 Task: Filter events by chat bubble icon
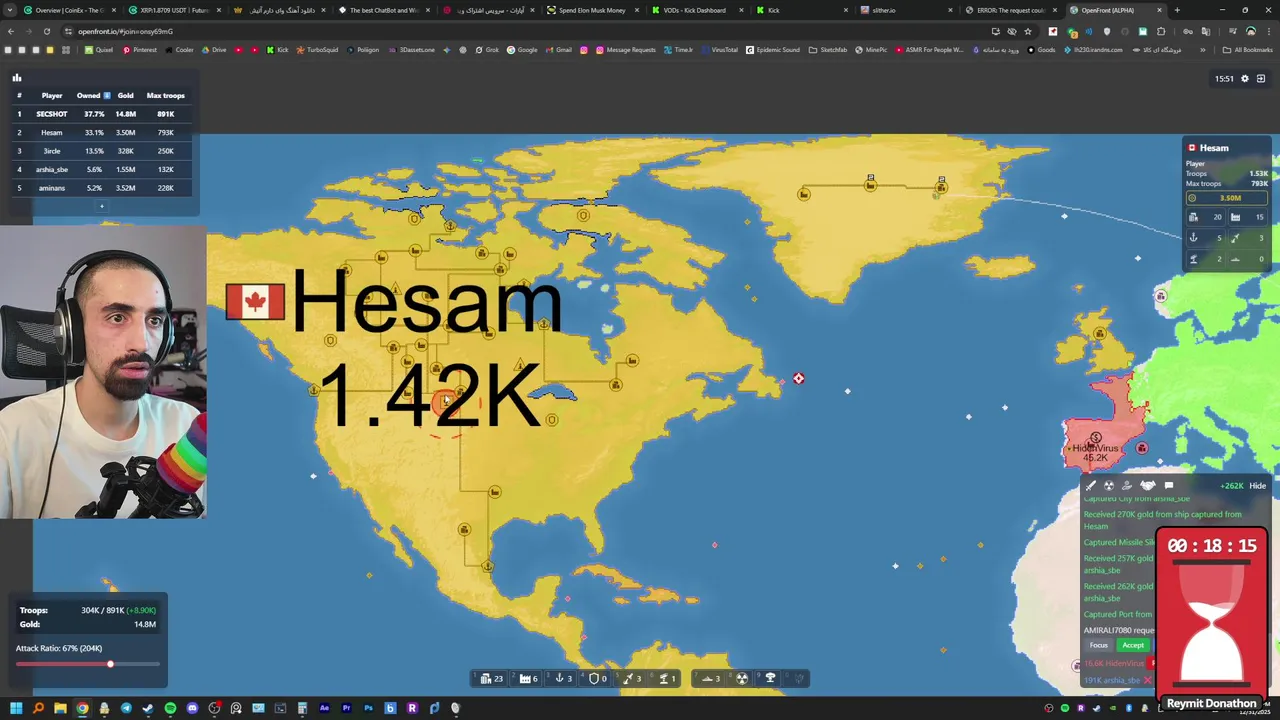click(1169, 486)
